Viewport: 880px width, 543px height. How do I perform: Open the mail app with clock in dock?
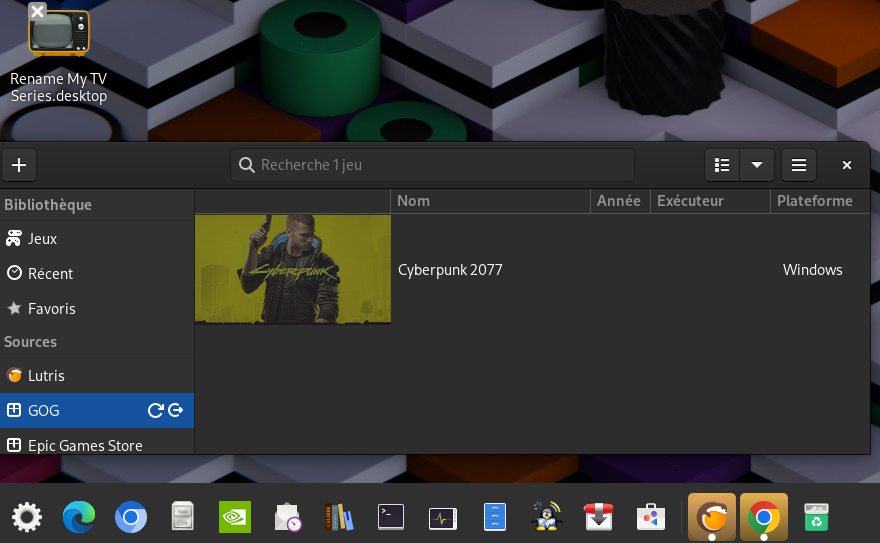click(287, 517)
